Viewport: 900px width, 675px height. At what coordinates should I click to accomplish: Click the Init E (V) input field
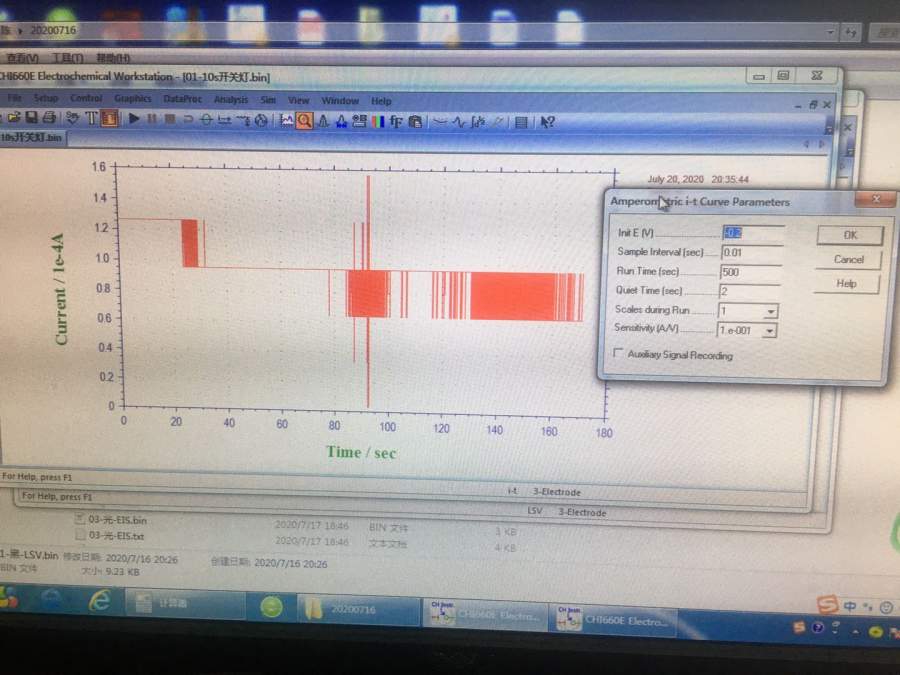(752, 233)
